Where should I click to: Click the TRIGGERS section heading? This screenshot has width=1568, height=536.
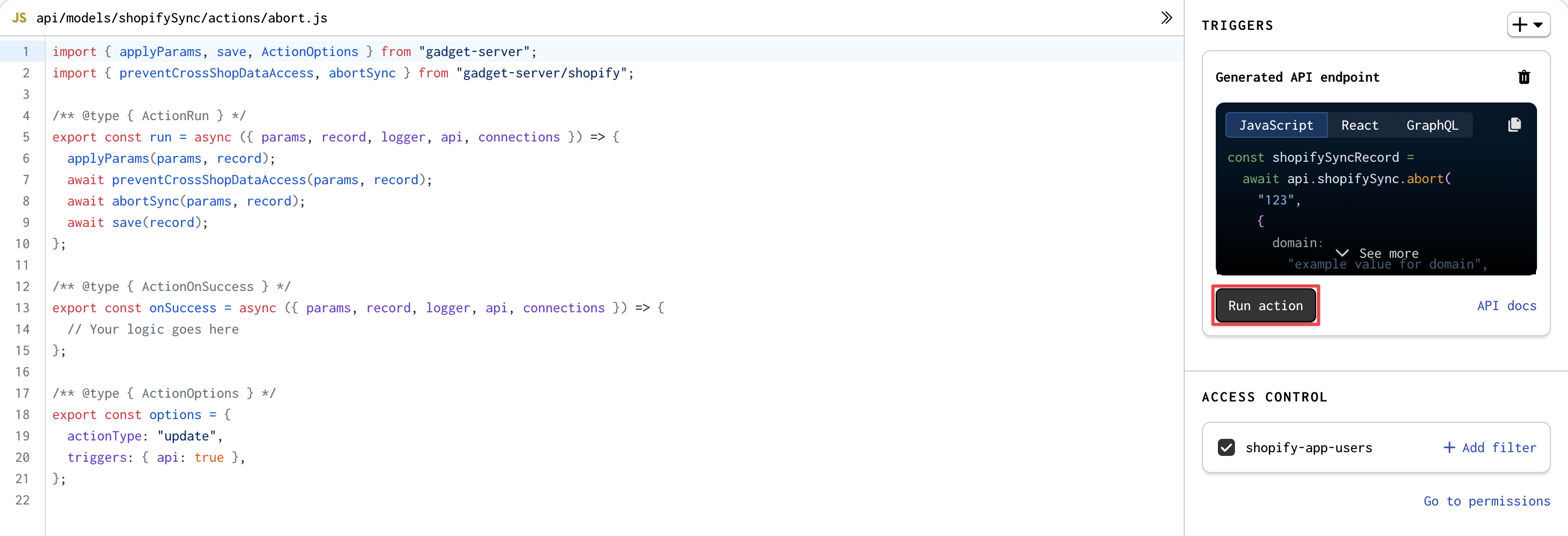[1237, 26]
